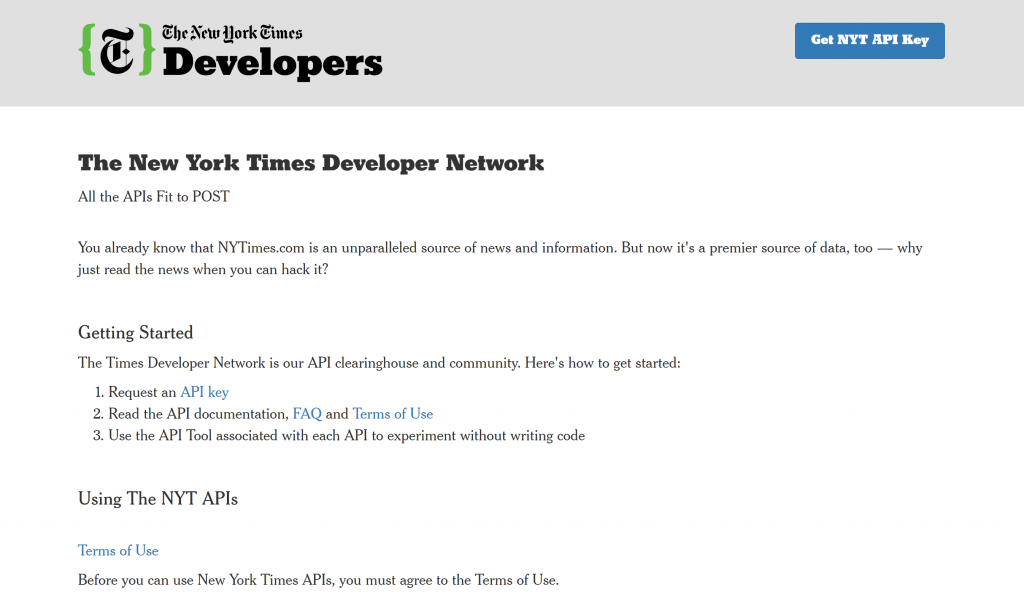
Task: Click the All the APIs Fit to POST tagline
Action: pyautogui.click(x=154, y=197)
